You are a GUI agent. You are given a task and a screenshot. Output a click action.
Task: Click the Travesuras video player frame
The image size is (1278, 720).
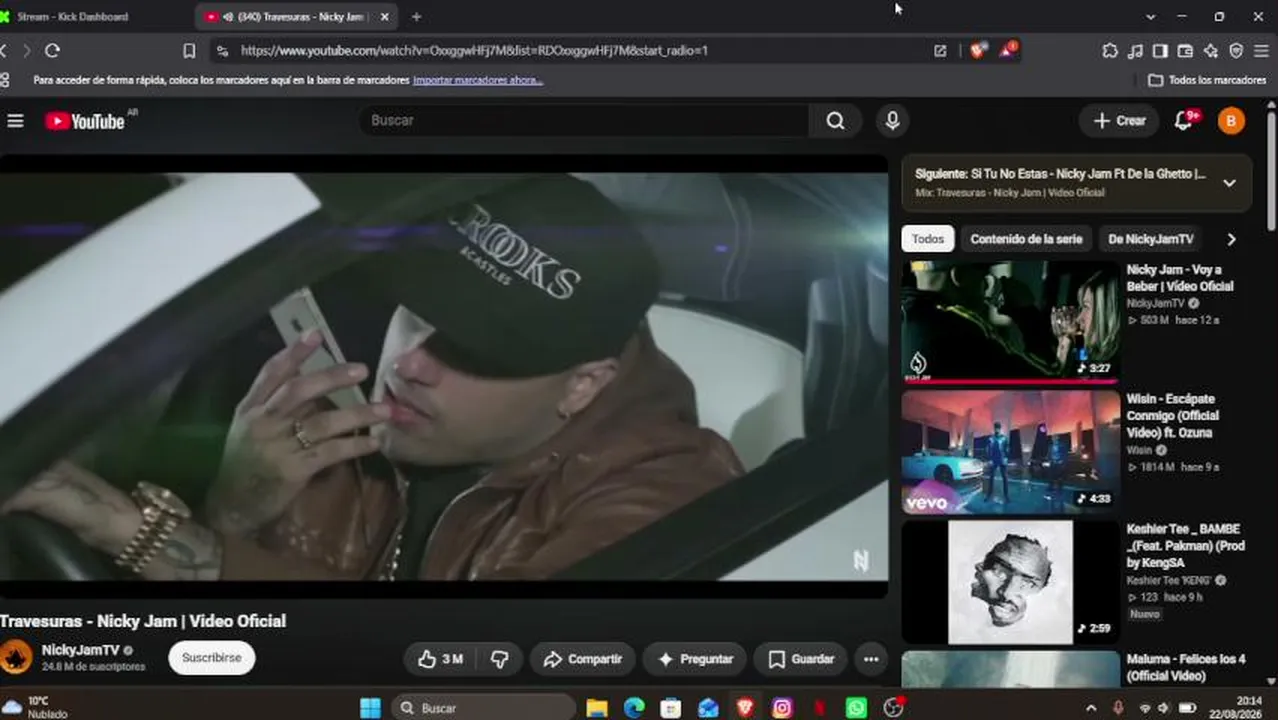point(444,376)
